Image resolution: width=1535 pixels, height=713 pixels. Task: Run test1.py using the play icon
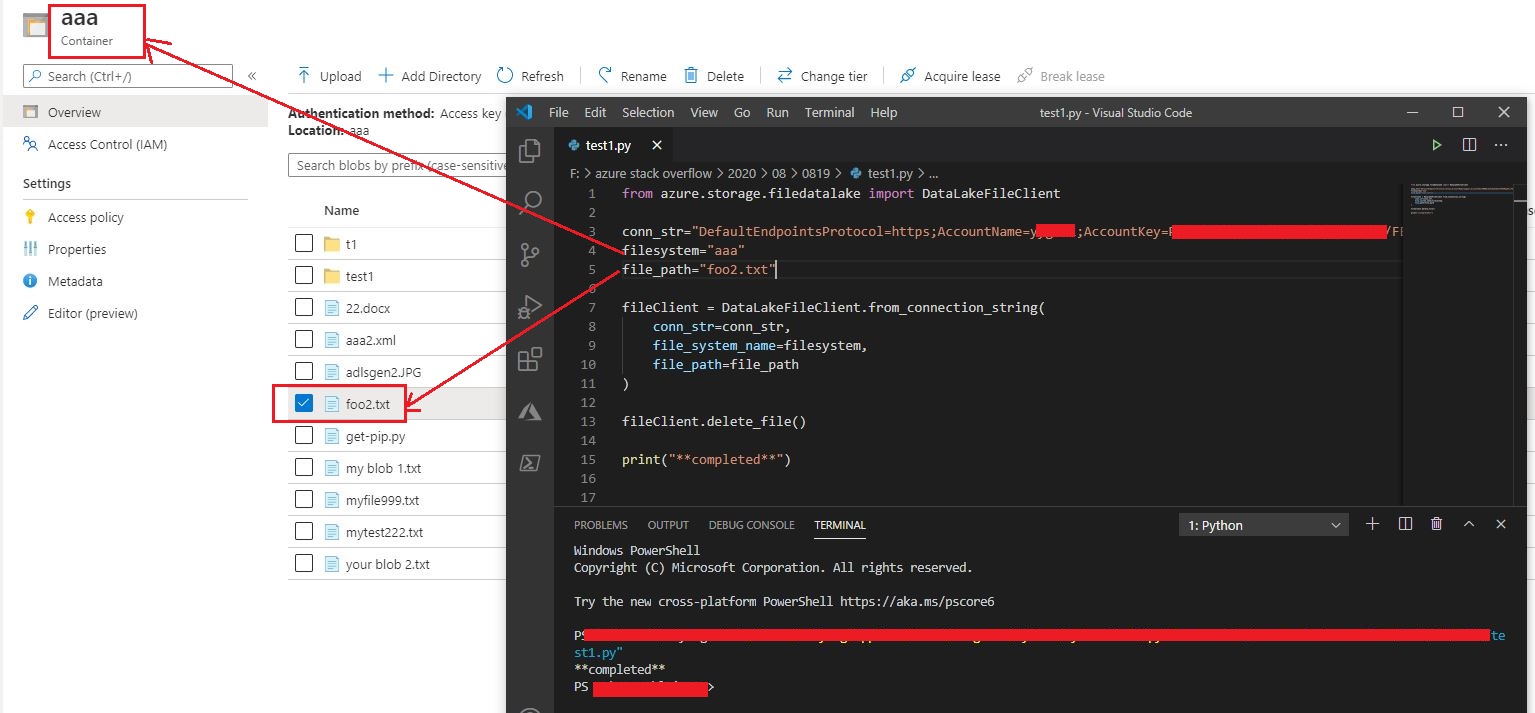pos(1437,144)
